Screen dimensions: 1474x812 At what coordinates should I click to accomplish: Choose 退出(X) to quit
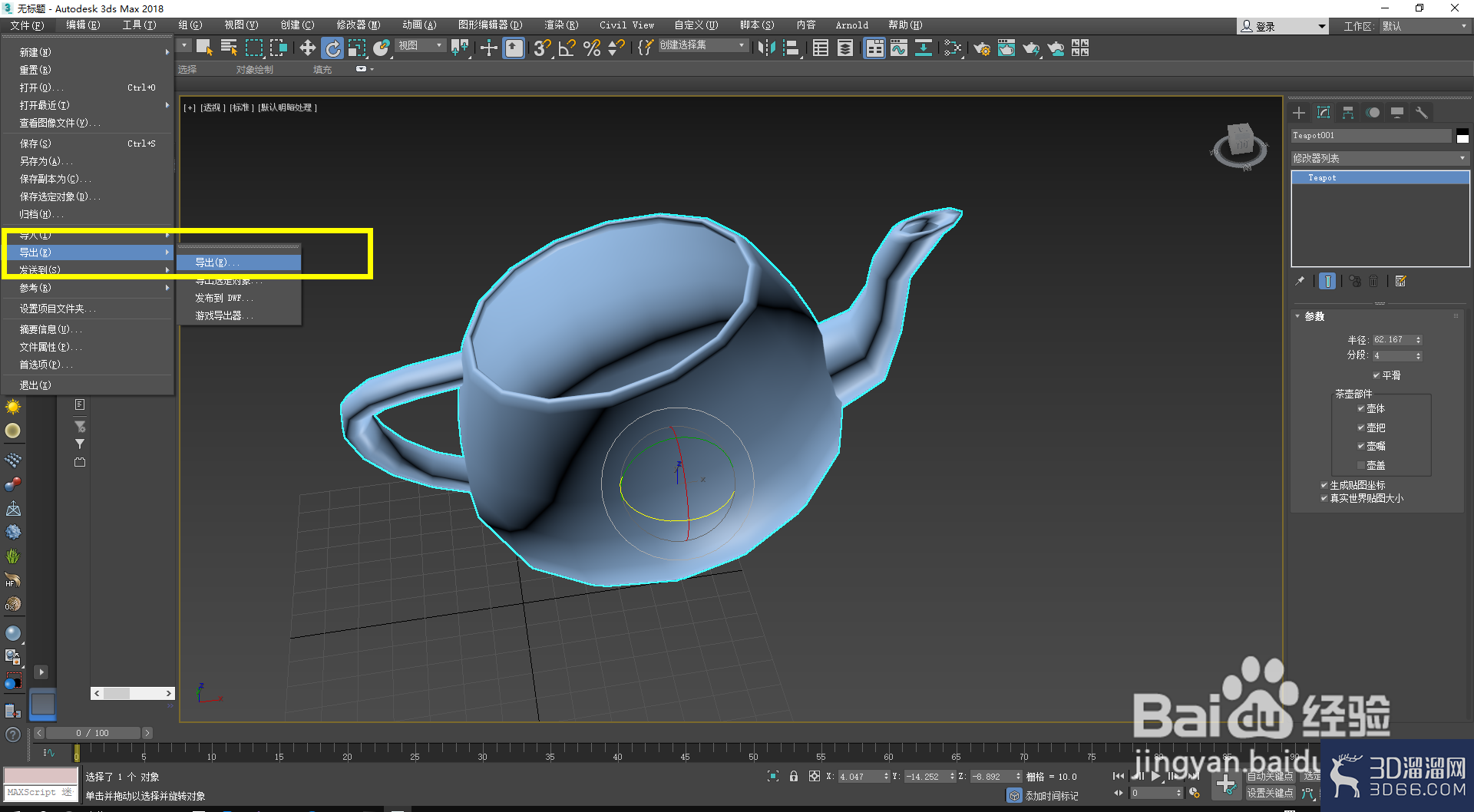[88, 385]
